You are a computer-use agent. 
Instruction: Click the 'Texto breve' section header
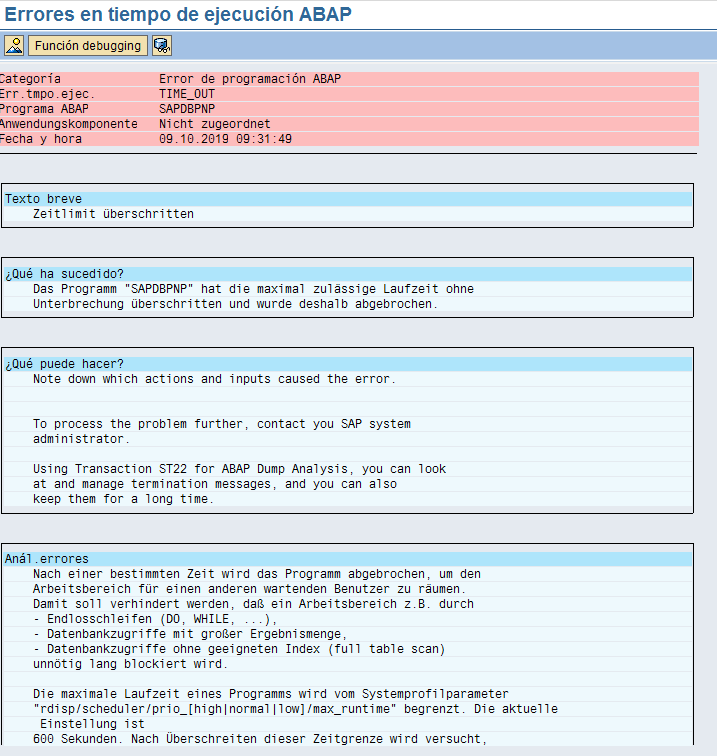tap(348, 199)
